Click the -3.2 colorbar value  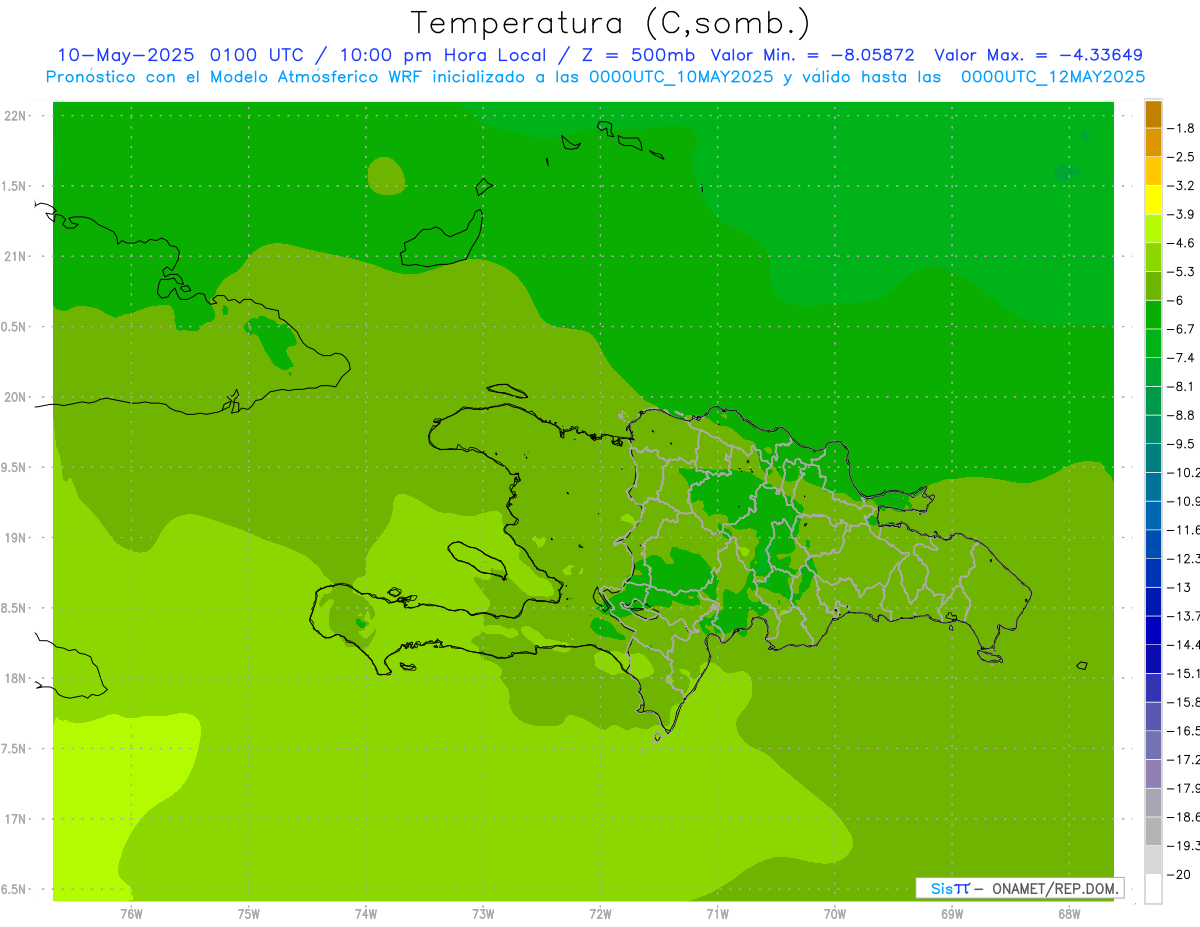point(1180,186)
